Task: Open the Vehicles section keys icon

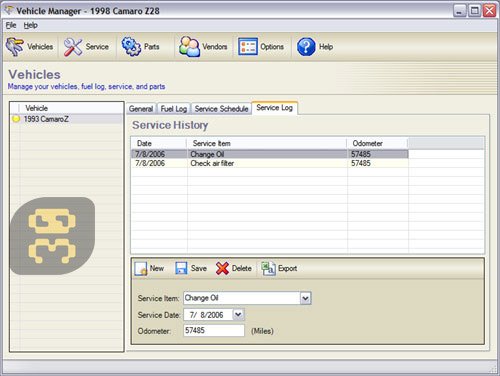Action: (15, 47)
